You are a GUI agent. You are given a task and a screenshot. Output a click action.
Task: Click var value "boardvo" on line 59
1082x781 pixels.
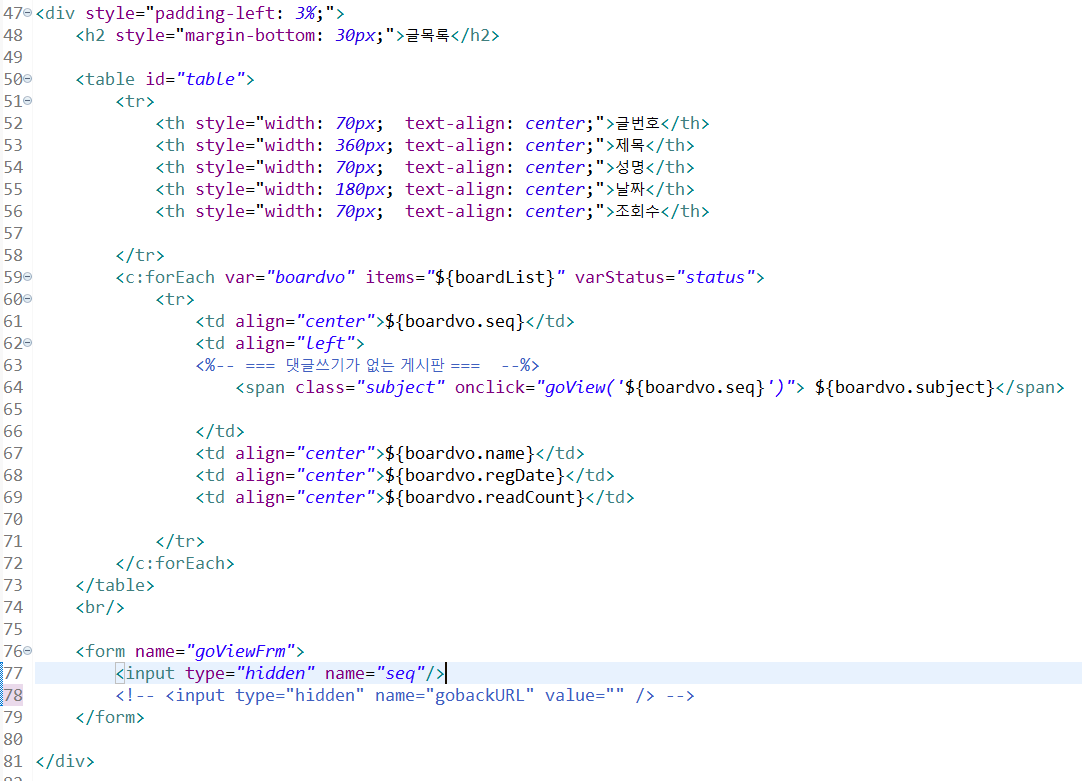coord(311,277)
